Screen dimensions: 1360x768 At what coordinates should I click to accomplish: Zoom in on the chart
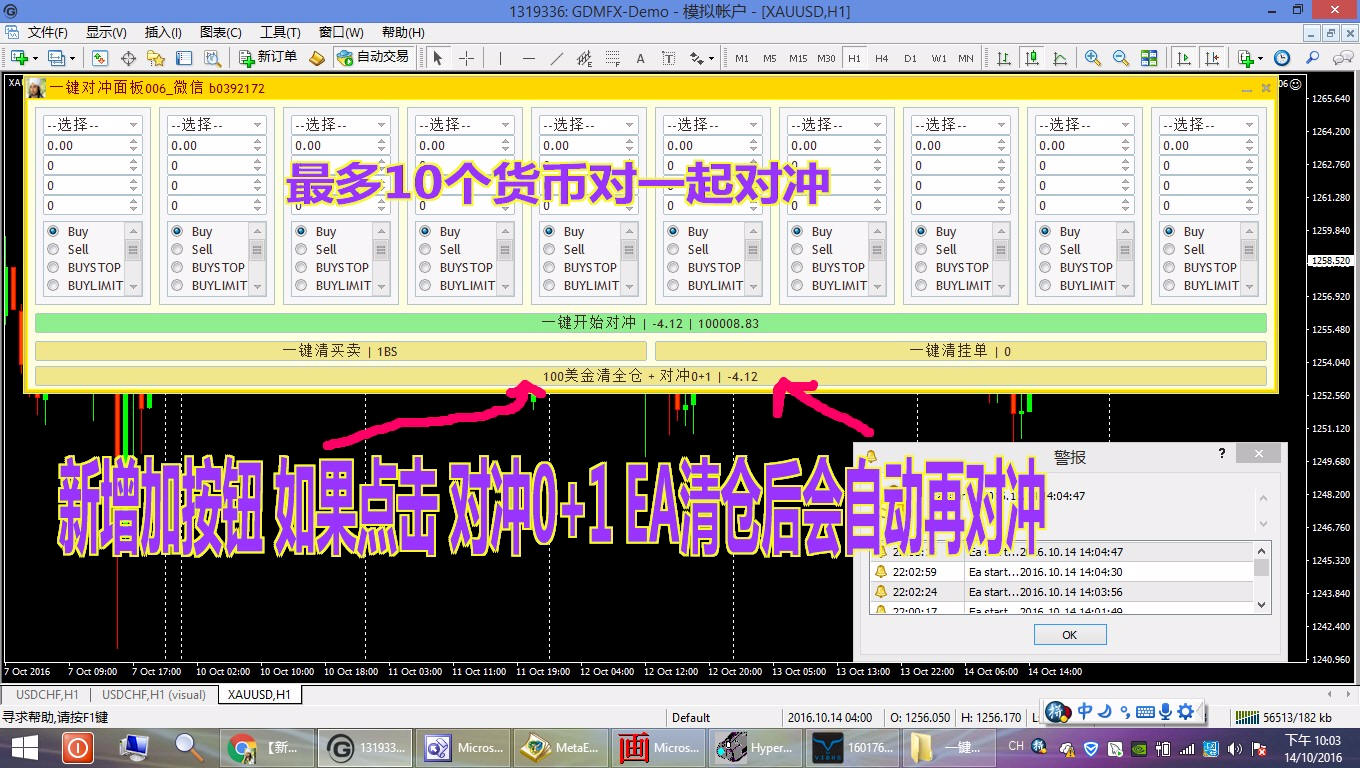click(1093, 58)
